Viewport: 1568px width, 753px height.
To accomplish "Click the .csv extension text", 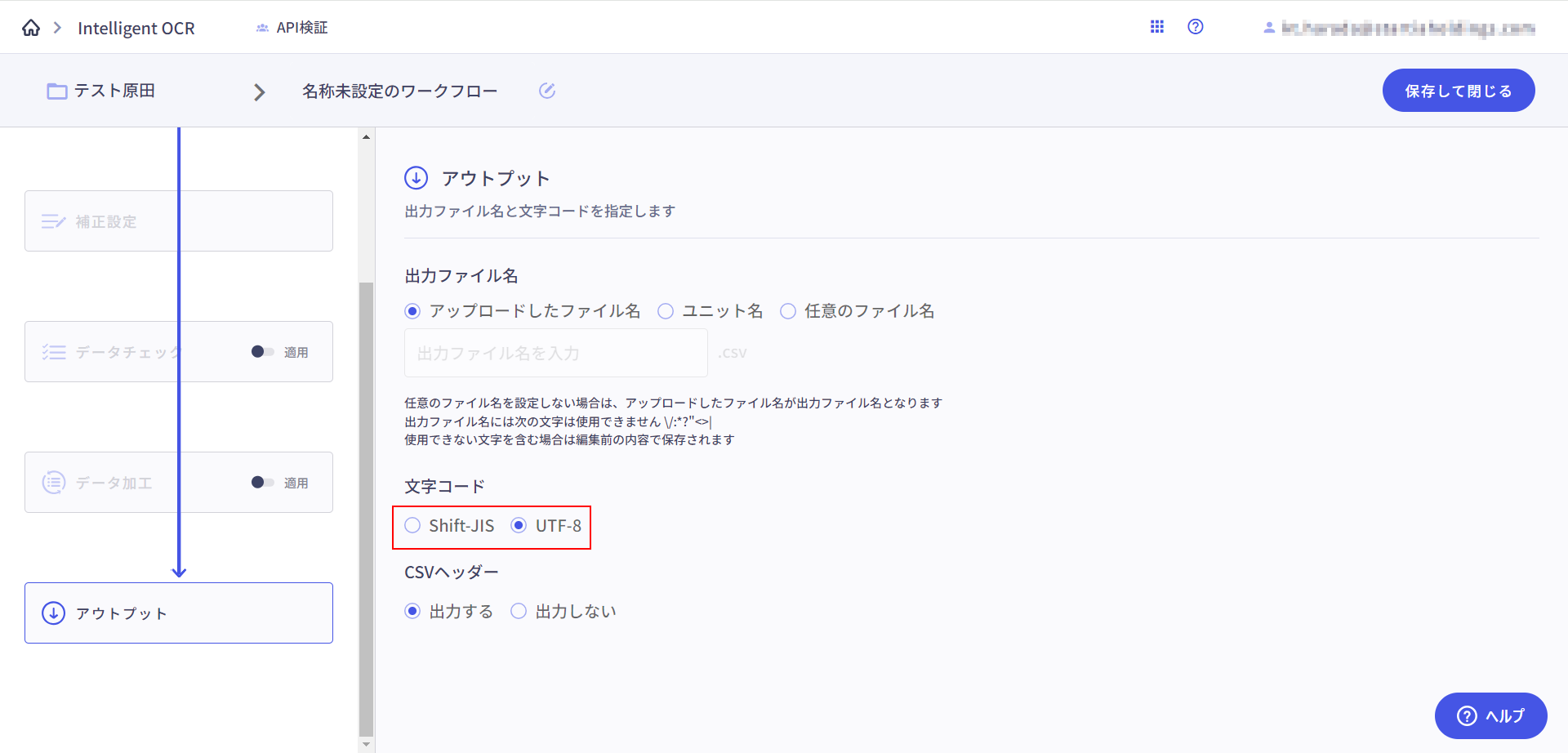I will coord(733,354).
